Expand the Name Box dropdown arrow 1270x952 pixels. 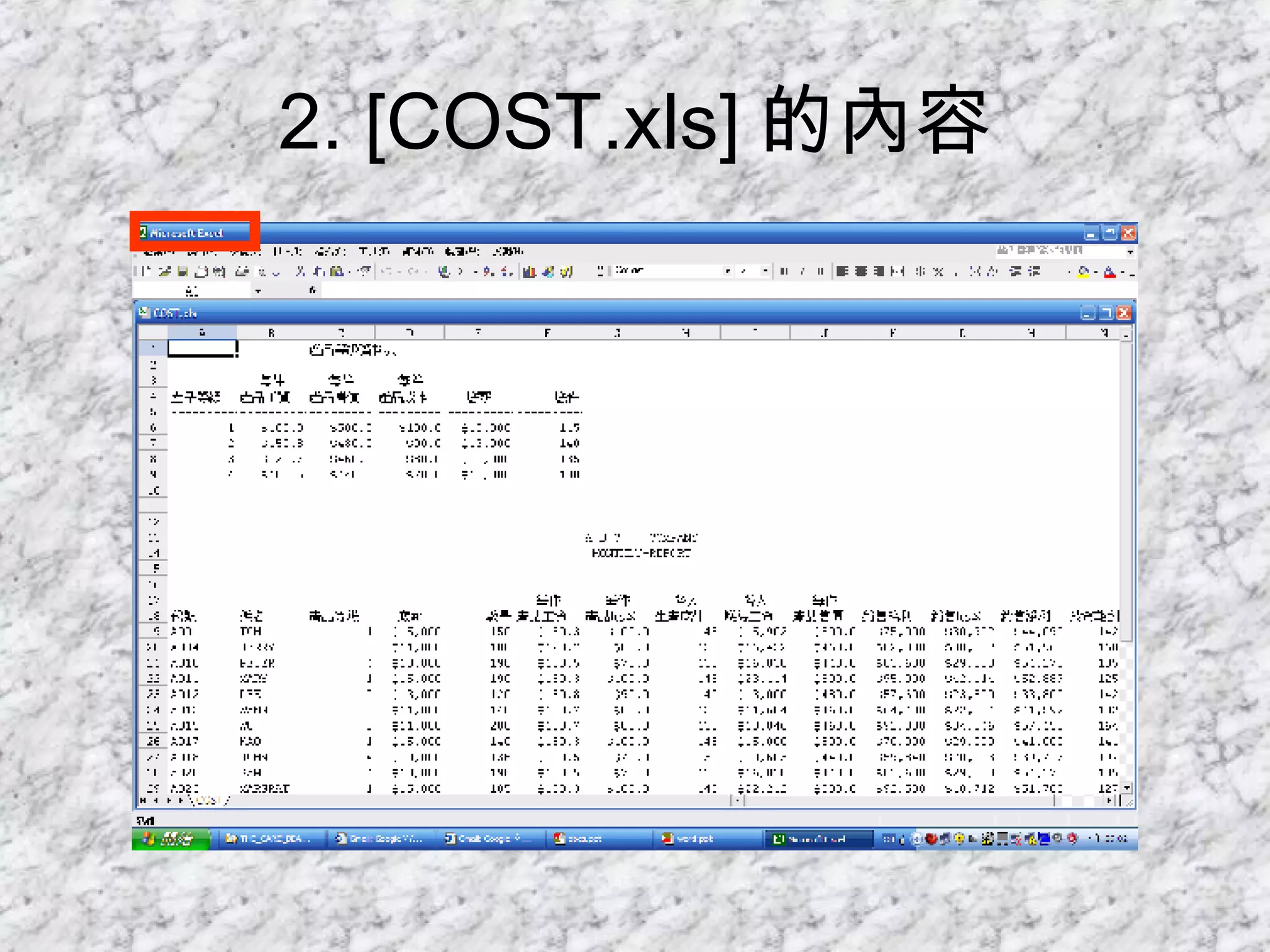[259, 291]
